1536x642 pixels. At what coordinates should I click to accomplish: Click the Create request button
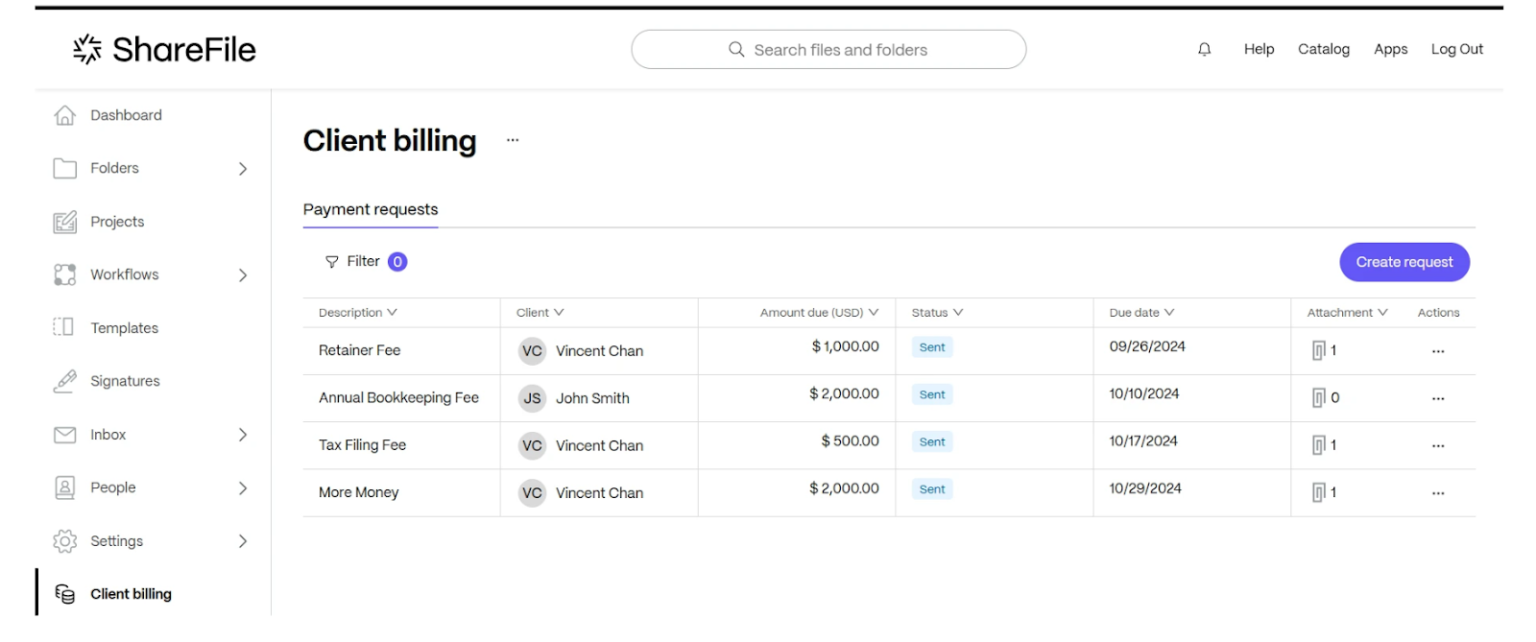[1404, 262]
